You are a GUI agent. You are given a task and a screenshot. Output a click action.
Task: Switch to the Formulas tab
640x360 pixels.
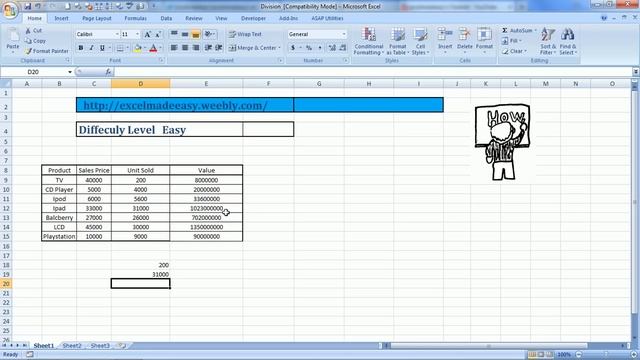[x=136, y=18]
